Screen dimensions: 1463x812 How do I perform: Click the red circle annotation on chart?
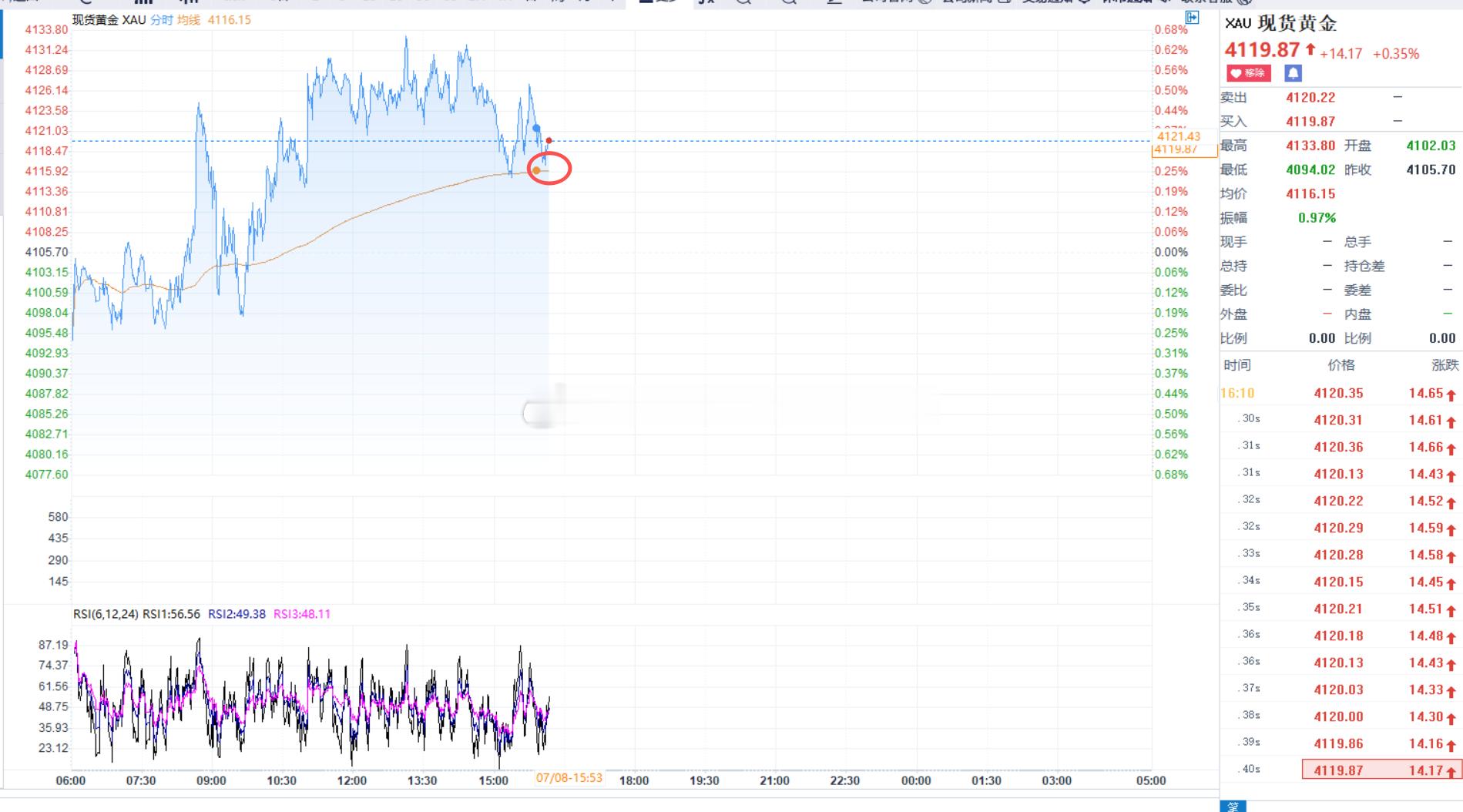549,168
